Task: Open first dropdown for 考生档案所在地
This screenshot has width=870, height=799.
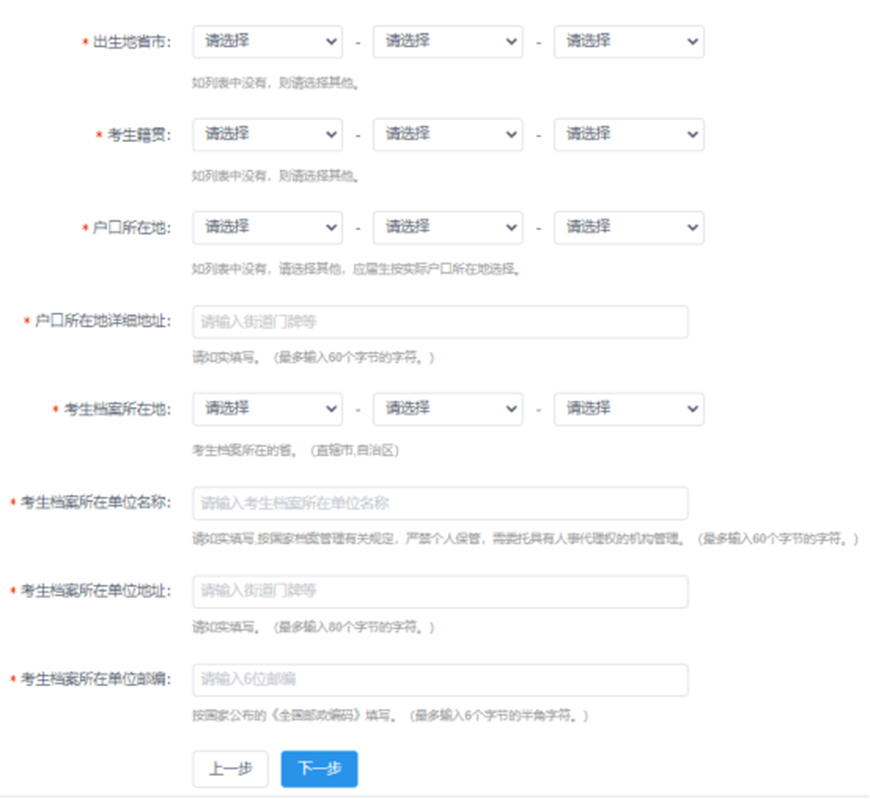Action: point(267,409)
